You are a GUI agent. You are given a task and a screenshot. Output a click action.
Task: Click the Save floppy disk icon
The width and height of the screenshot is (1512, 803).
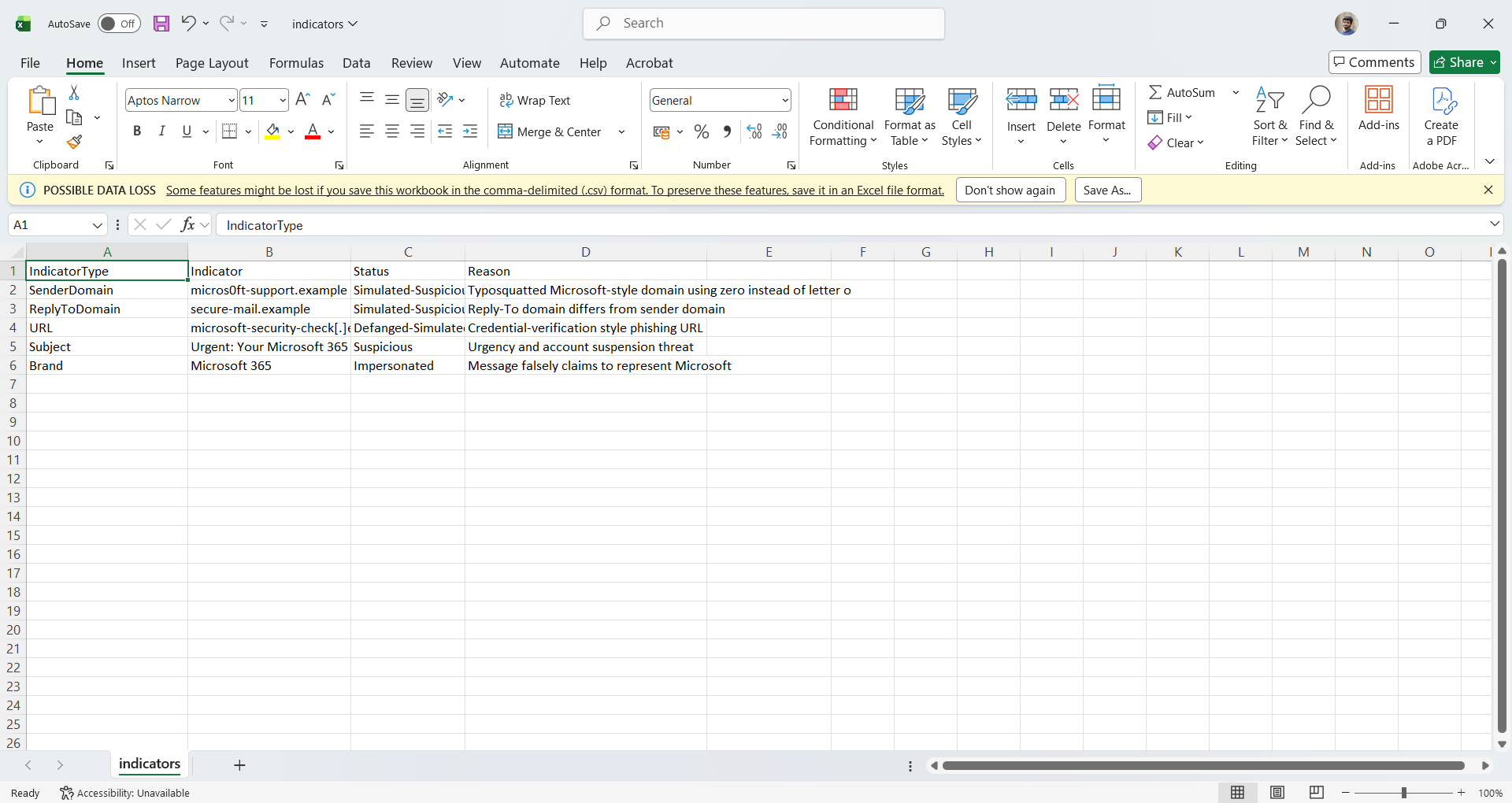tap(161, 24)
